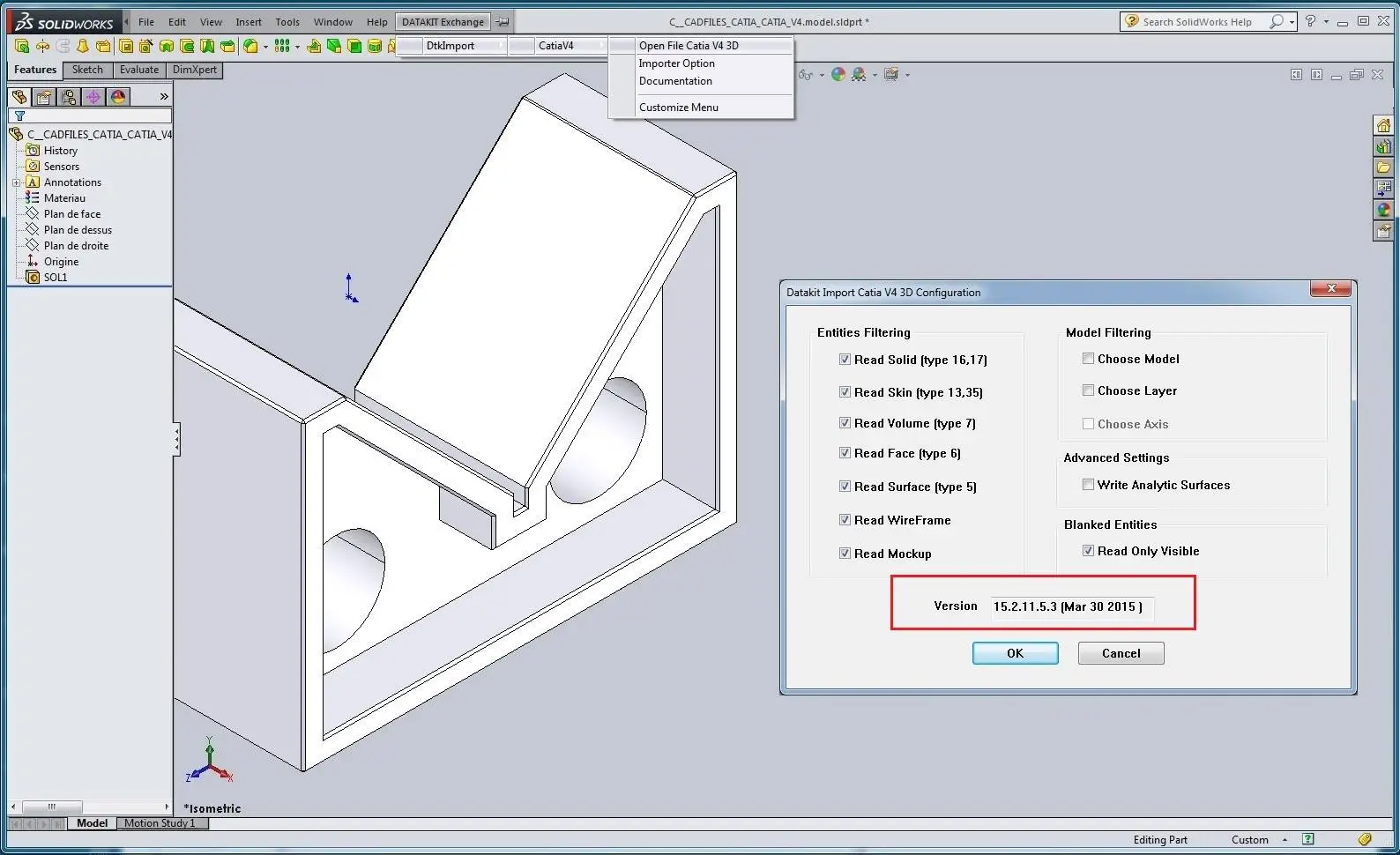Open the DATAKIT Exchange menu
The width and height of the screenshot is (1400, 855).
443,22
